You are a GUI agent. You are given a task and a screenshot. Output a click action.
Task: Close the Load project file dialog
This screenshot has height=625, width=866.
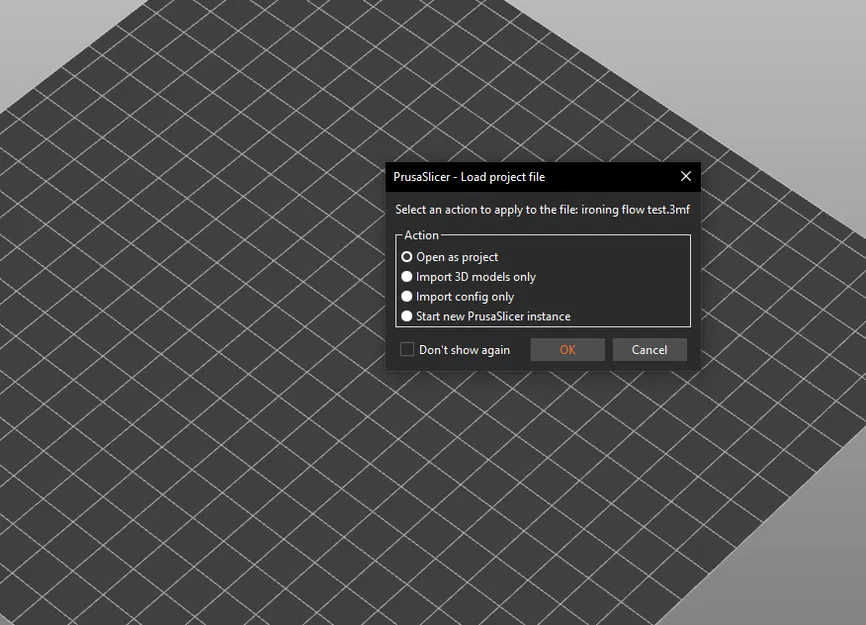pos(686,176)
